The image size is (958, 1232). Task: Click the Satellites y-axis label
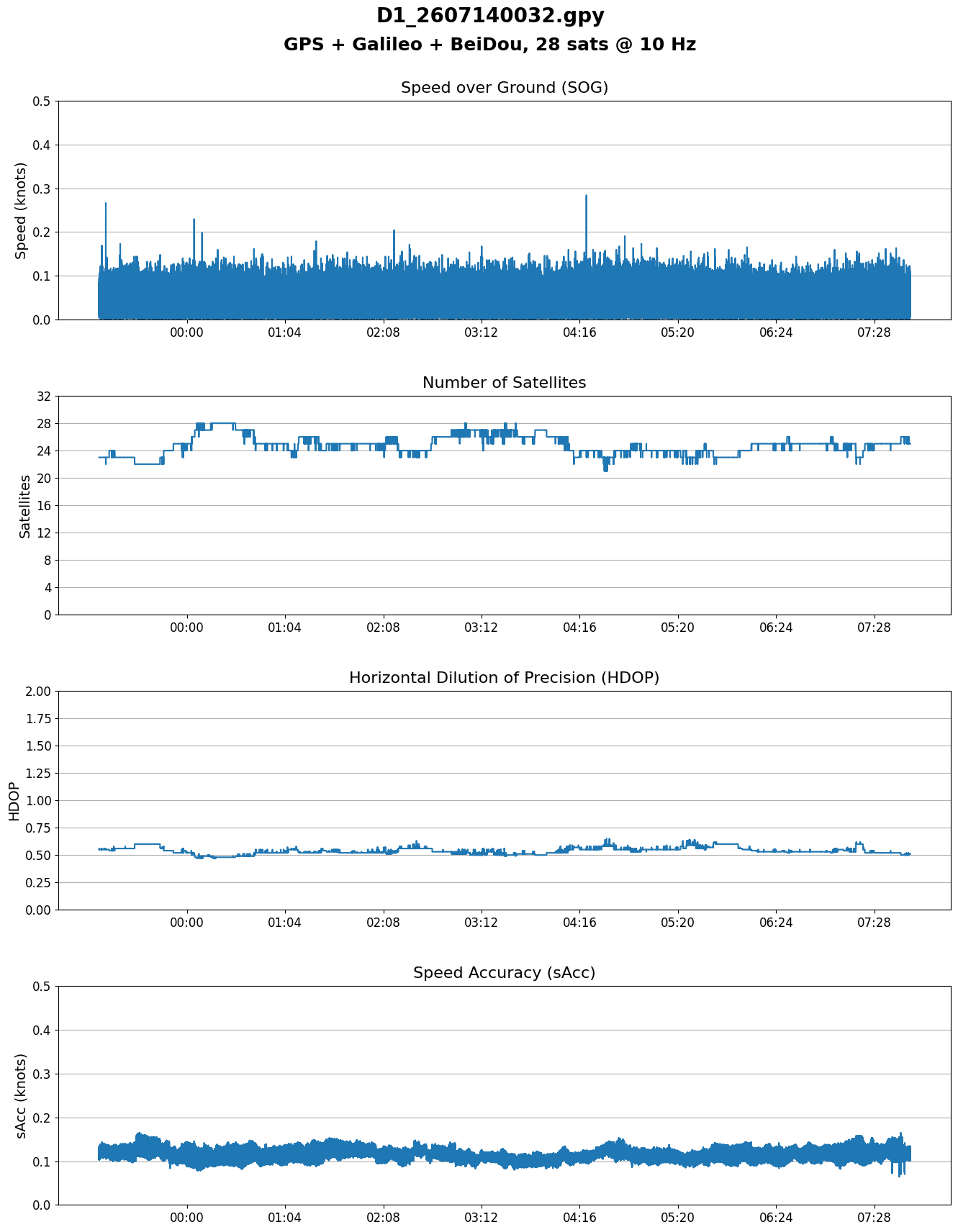(24, 506)
